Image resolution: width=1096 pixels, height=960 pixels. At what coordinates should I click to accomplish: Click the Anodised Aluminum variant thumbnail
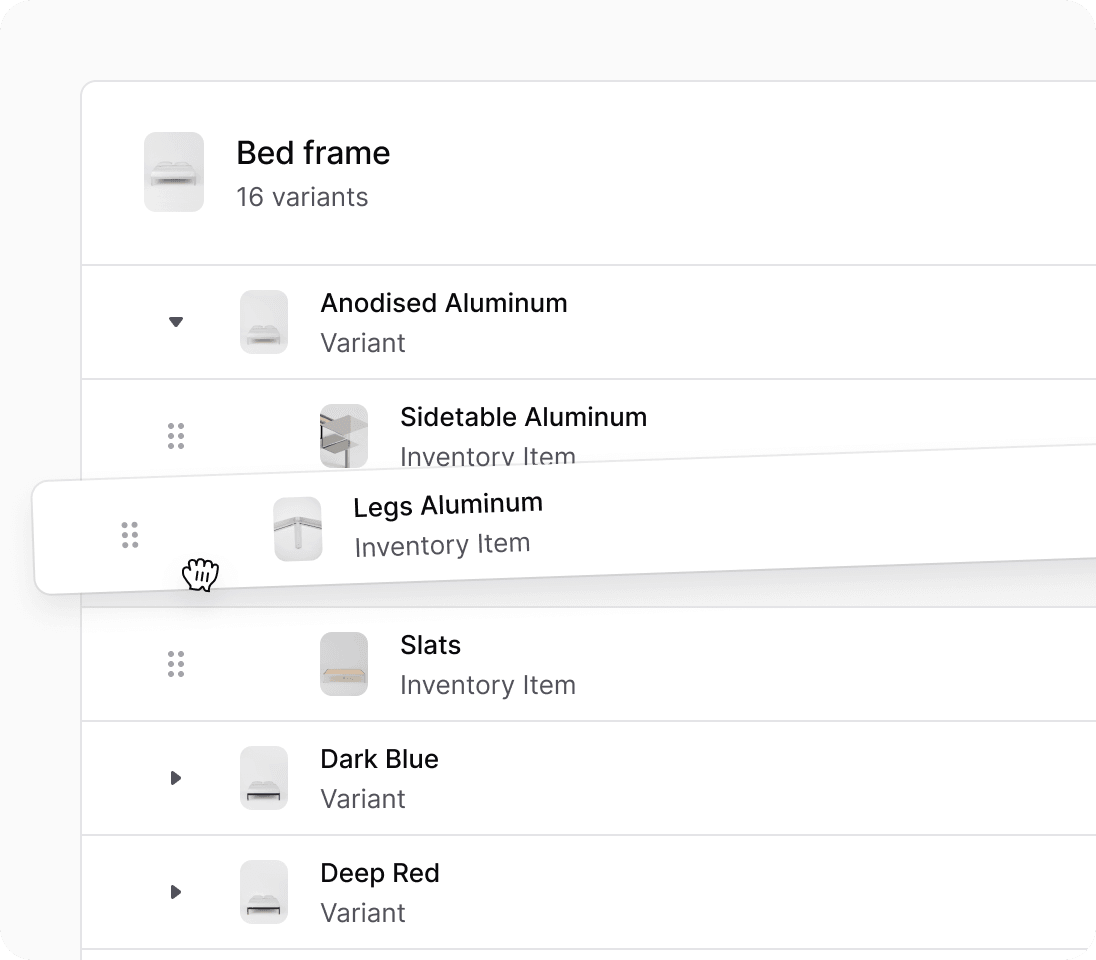[x=264, y=322]
